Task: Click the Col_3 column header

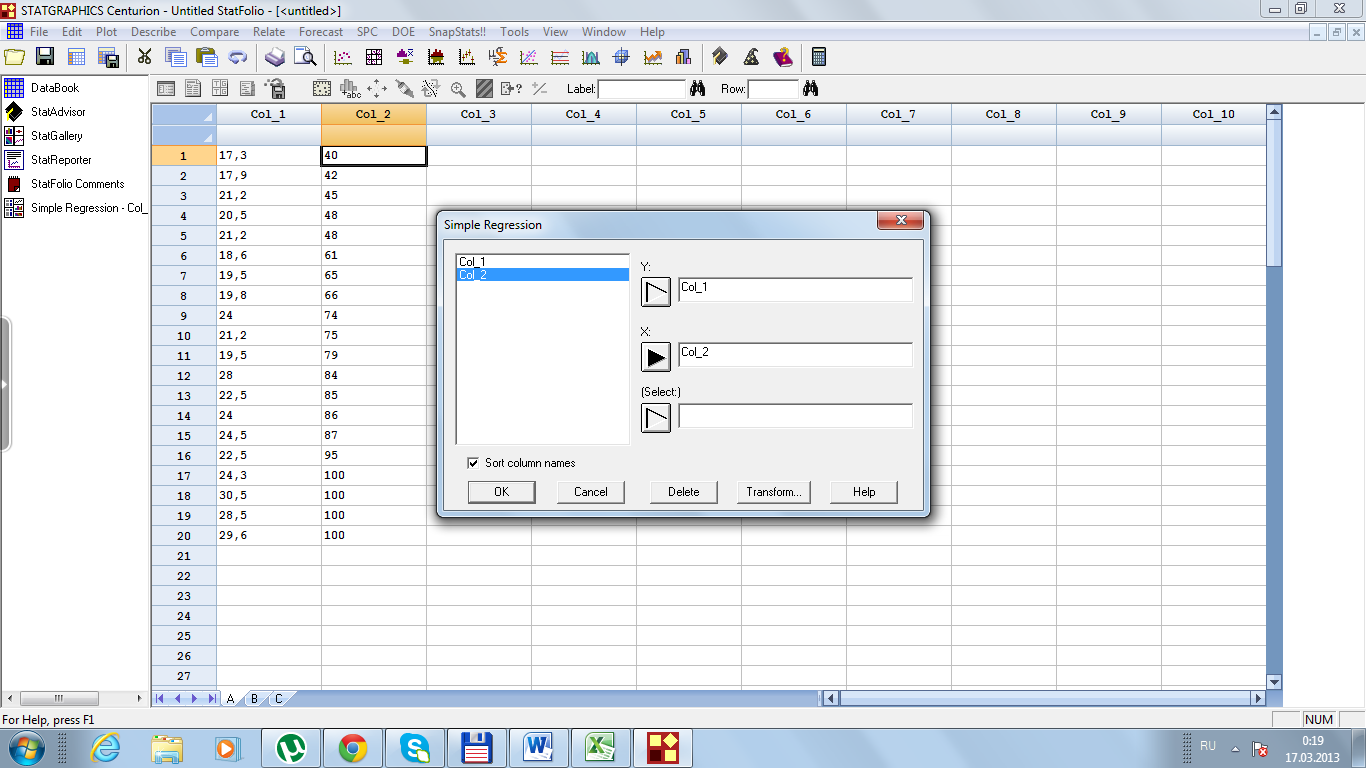Action: (x=478, y=114)
